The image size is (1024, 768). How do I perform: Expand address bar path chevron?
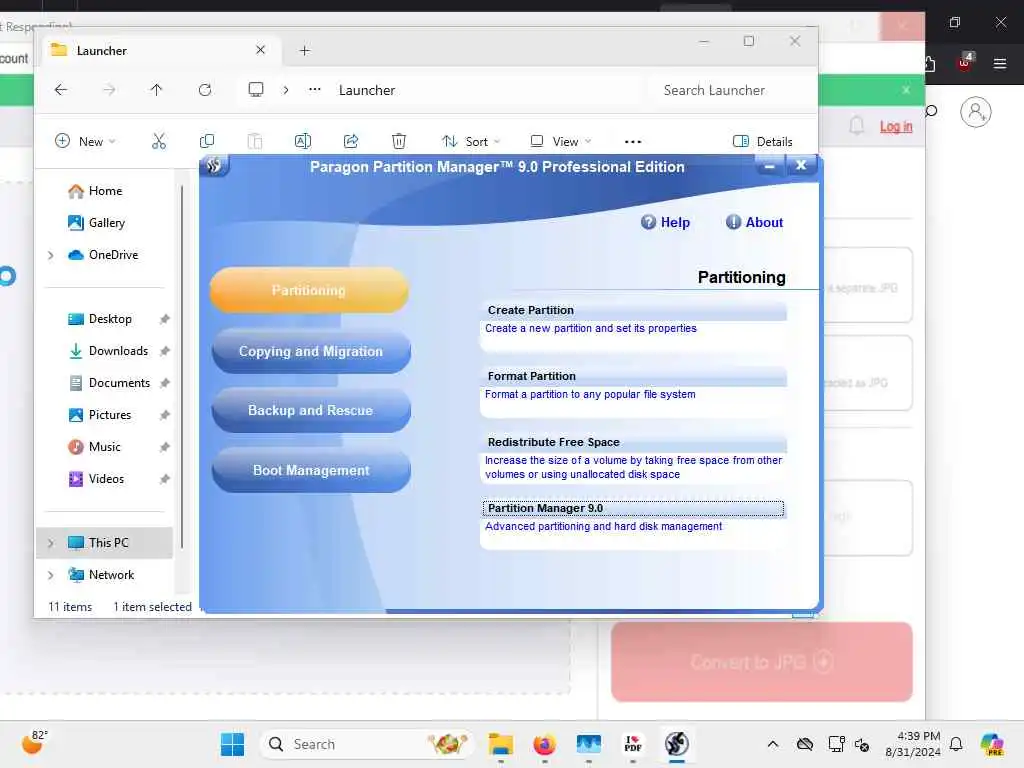pos(285,90)
